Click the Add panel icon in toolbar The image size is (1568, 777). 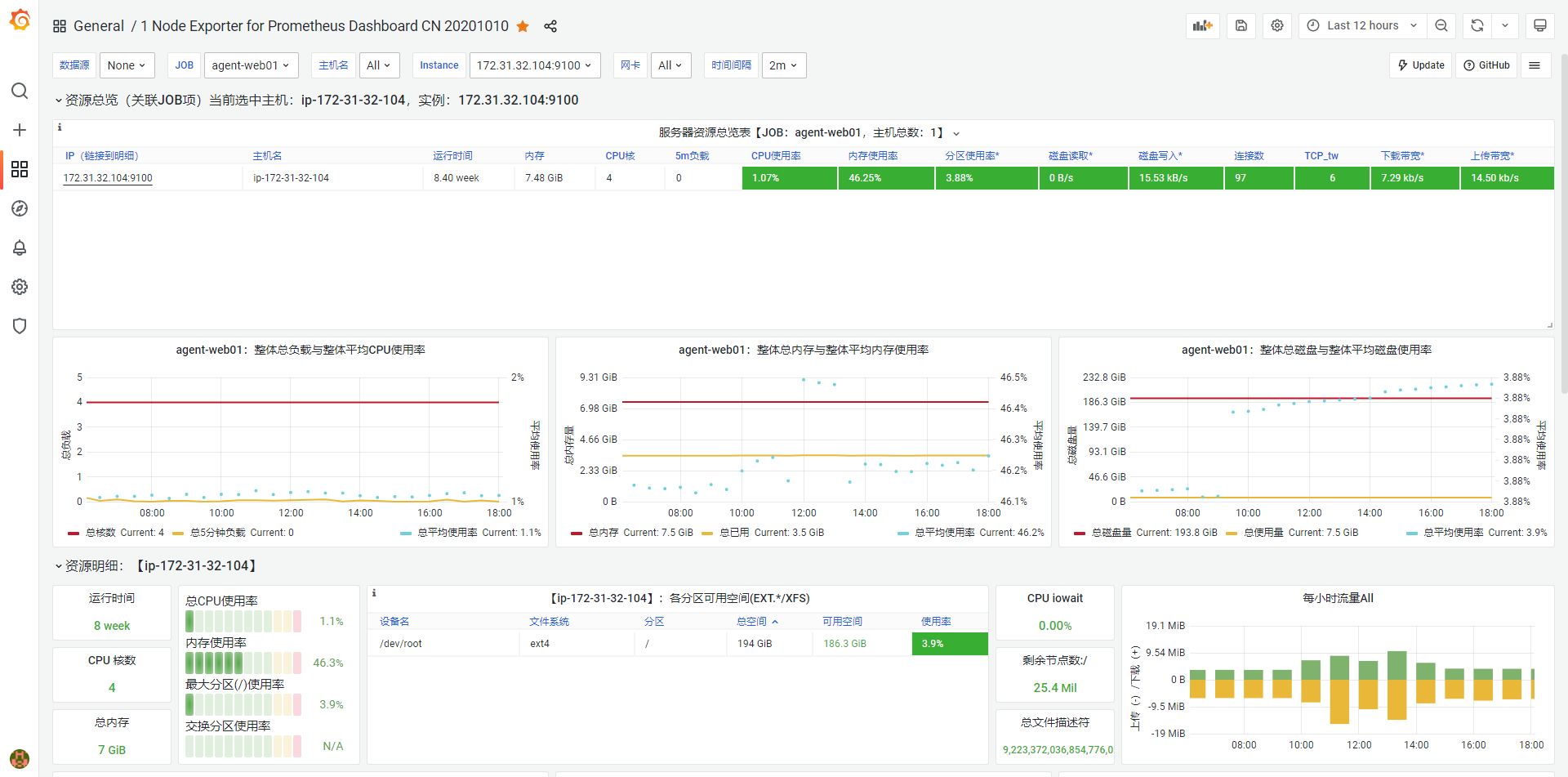click(x=1202, y=25)
